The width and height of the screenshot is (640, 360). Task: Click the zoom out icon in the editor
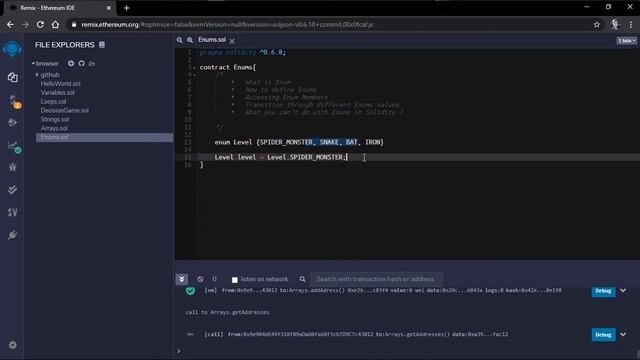coord(180,40)
